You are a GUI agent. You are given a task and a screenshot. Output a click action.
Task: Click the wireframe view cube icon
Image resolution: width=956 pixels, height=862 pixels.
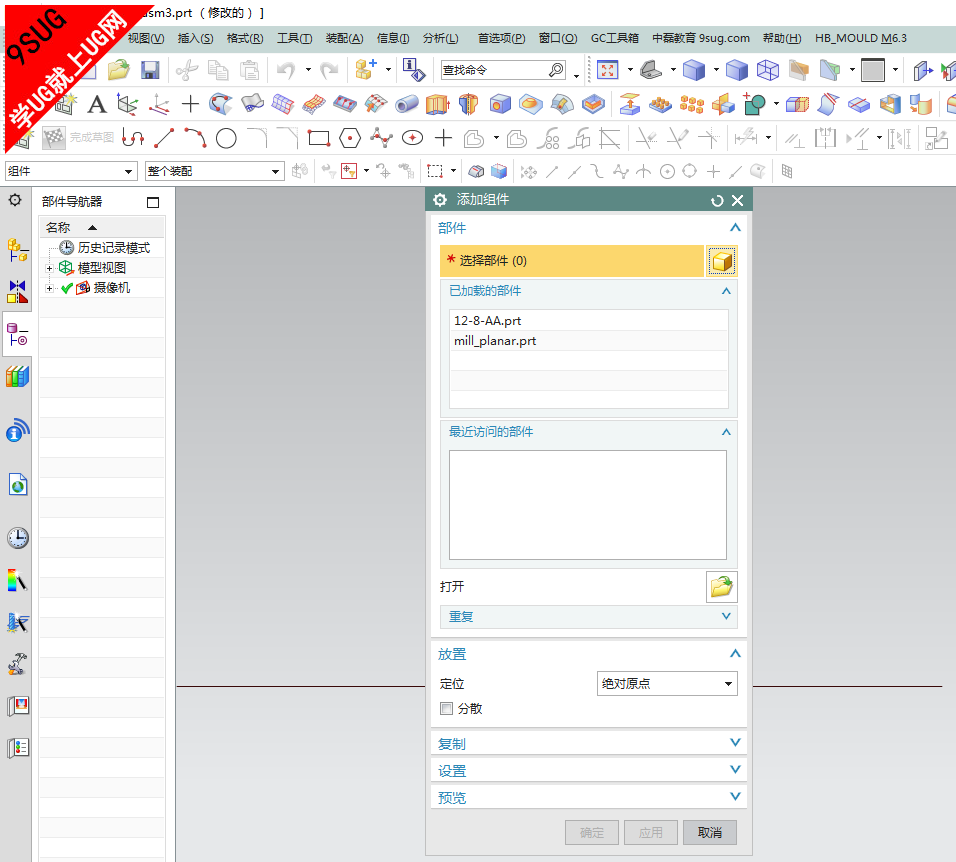click(x=768, y=70)
